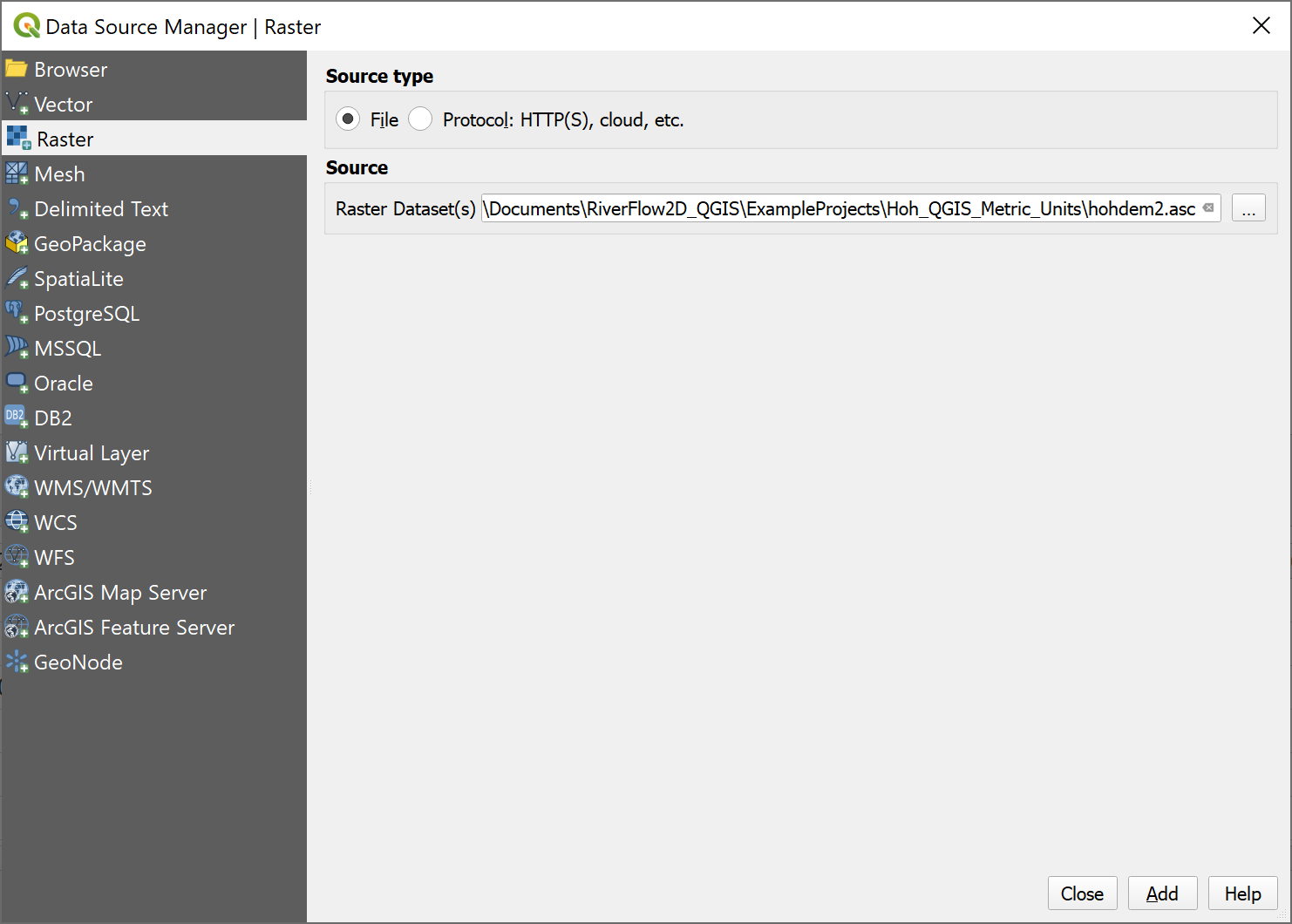
Task: Switch to the Delimited Text tab
Action: click(x=100, y=209)
